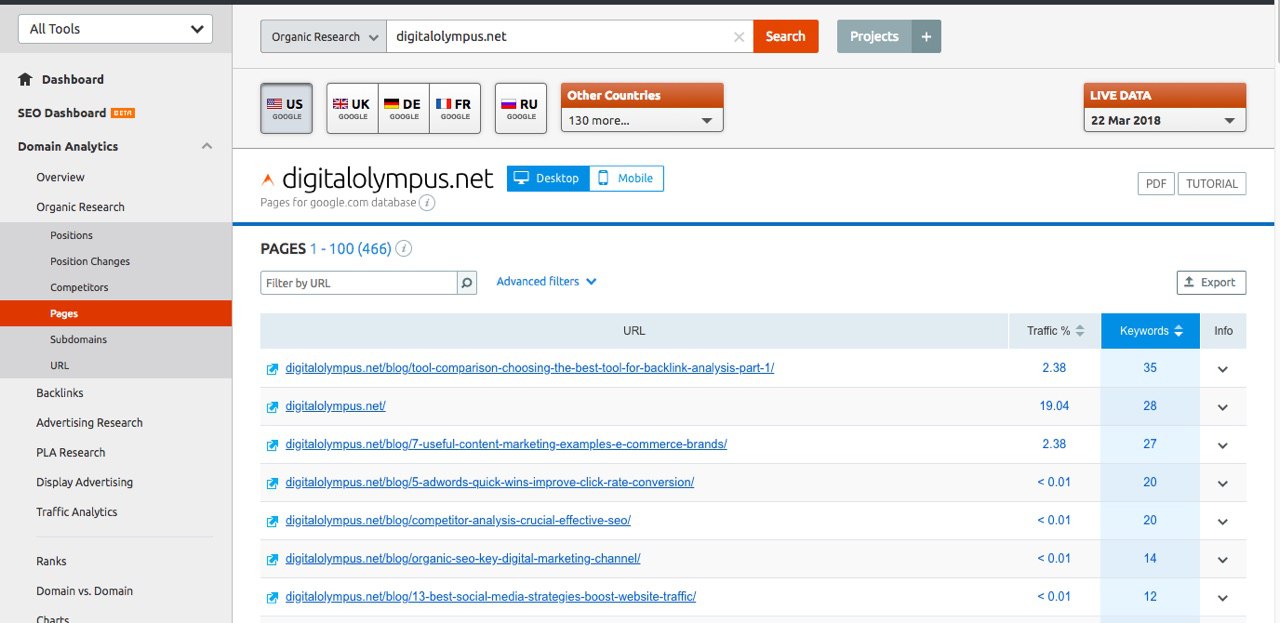Open external link icon for competitor-analysis row

[272, 520]
